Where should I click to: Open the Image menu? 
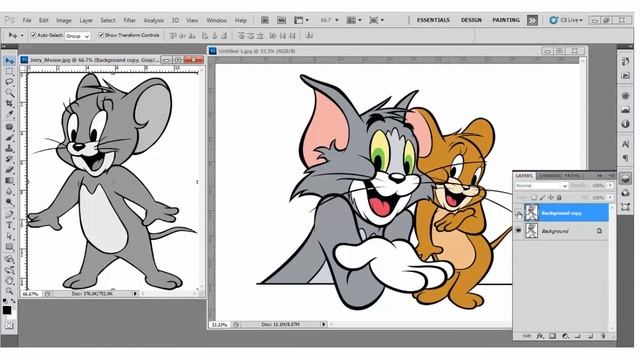(64, 20)
